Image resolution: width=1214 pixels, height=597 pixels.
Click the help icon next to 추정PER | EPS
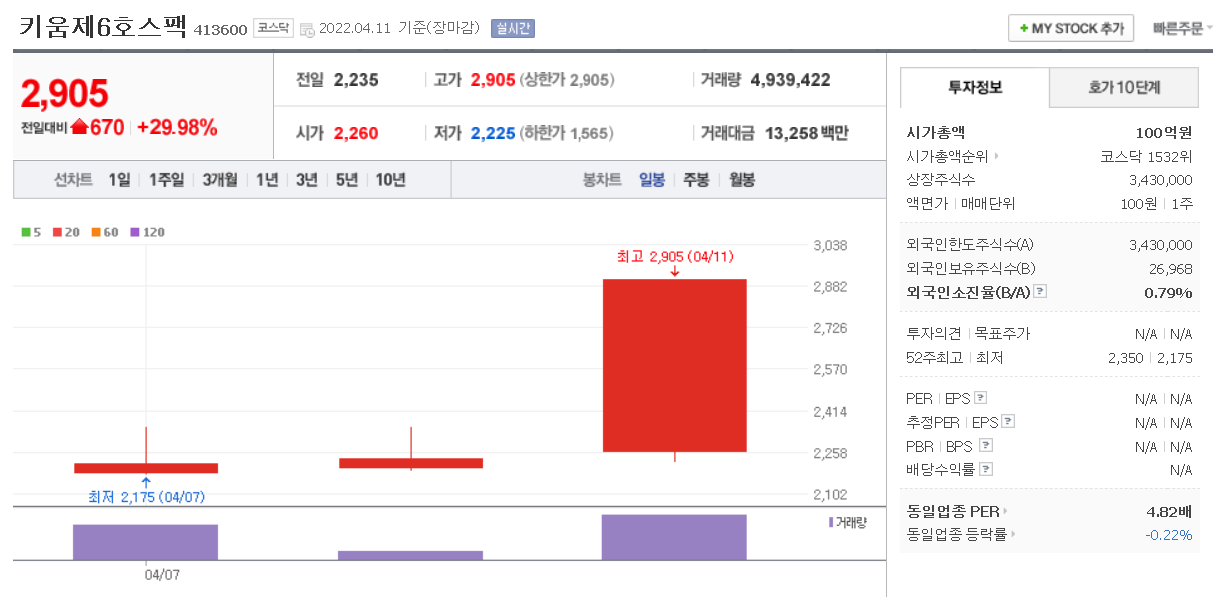[x=1008, y=422]
